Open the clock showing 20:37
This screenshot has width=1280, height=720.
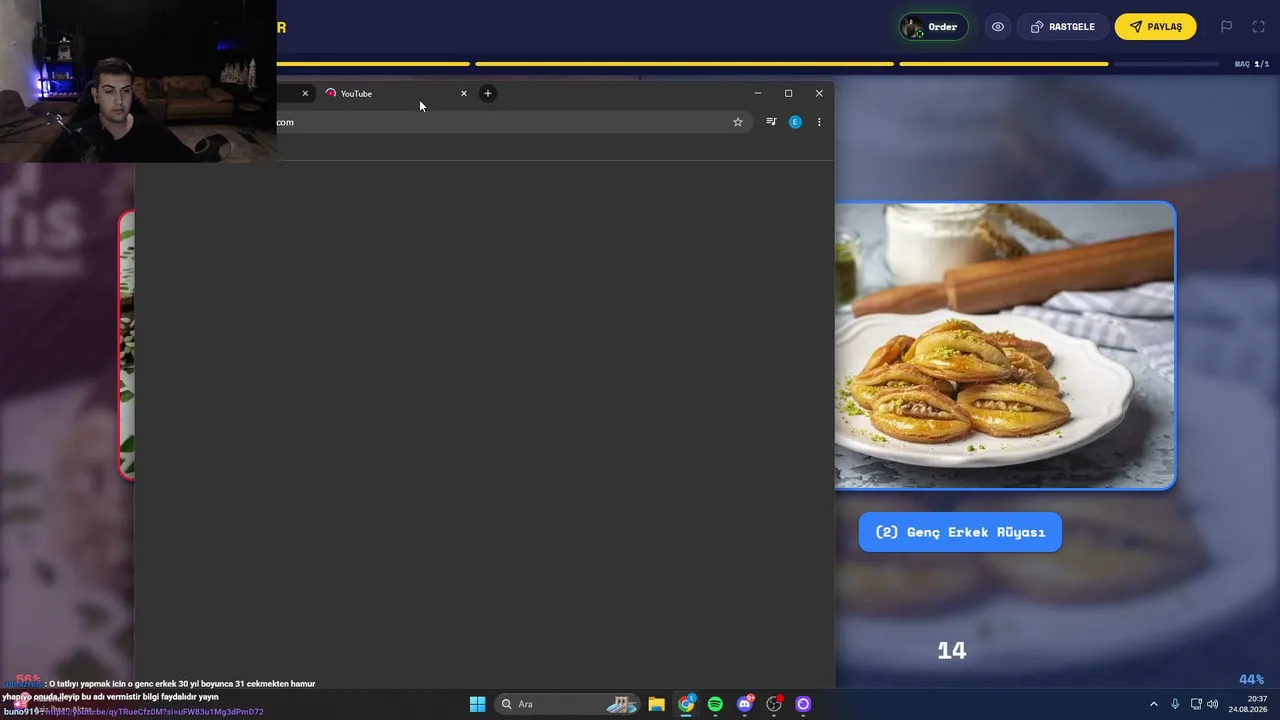[x=1248, y=704]
